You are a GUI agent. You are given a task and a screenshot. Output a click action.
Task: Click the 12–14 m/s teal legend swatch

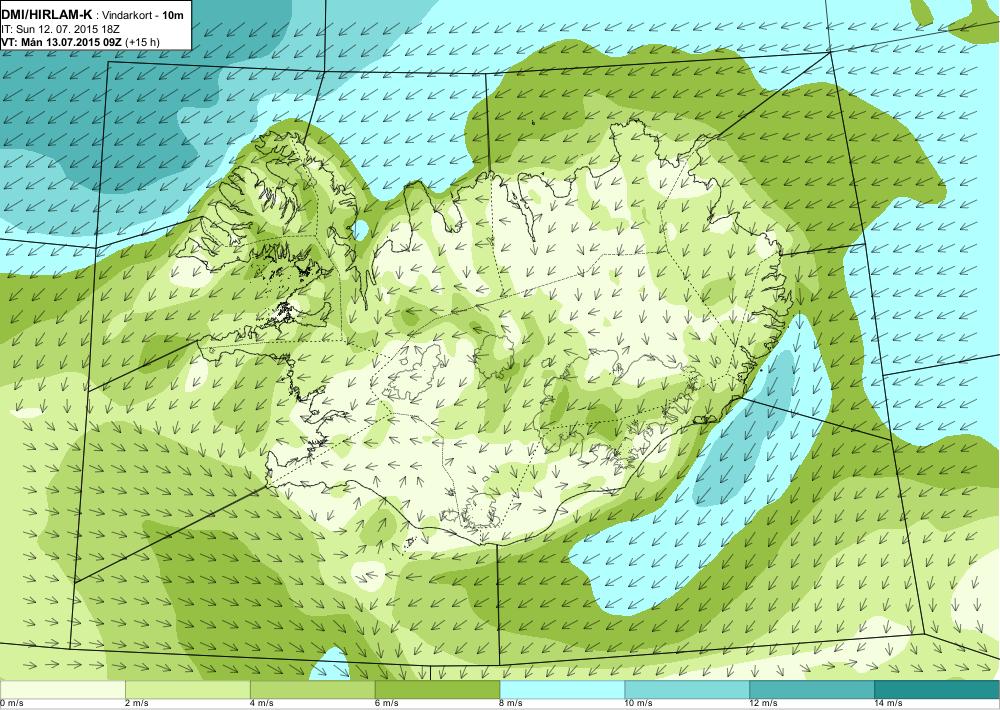pyautogui.click(x=811, y=690)
